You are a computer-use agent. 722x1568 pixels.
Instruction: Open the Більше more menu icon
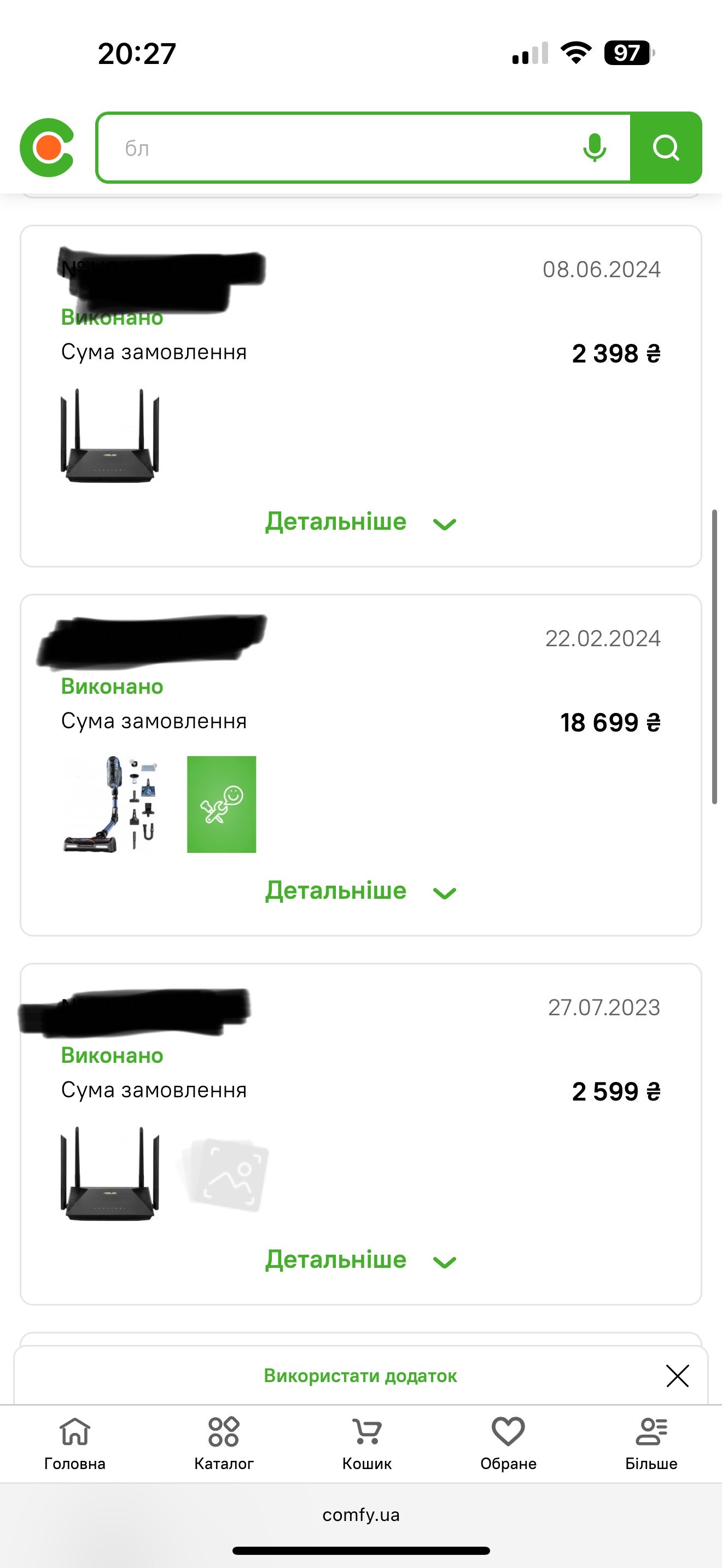[x=651, y=1443]
